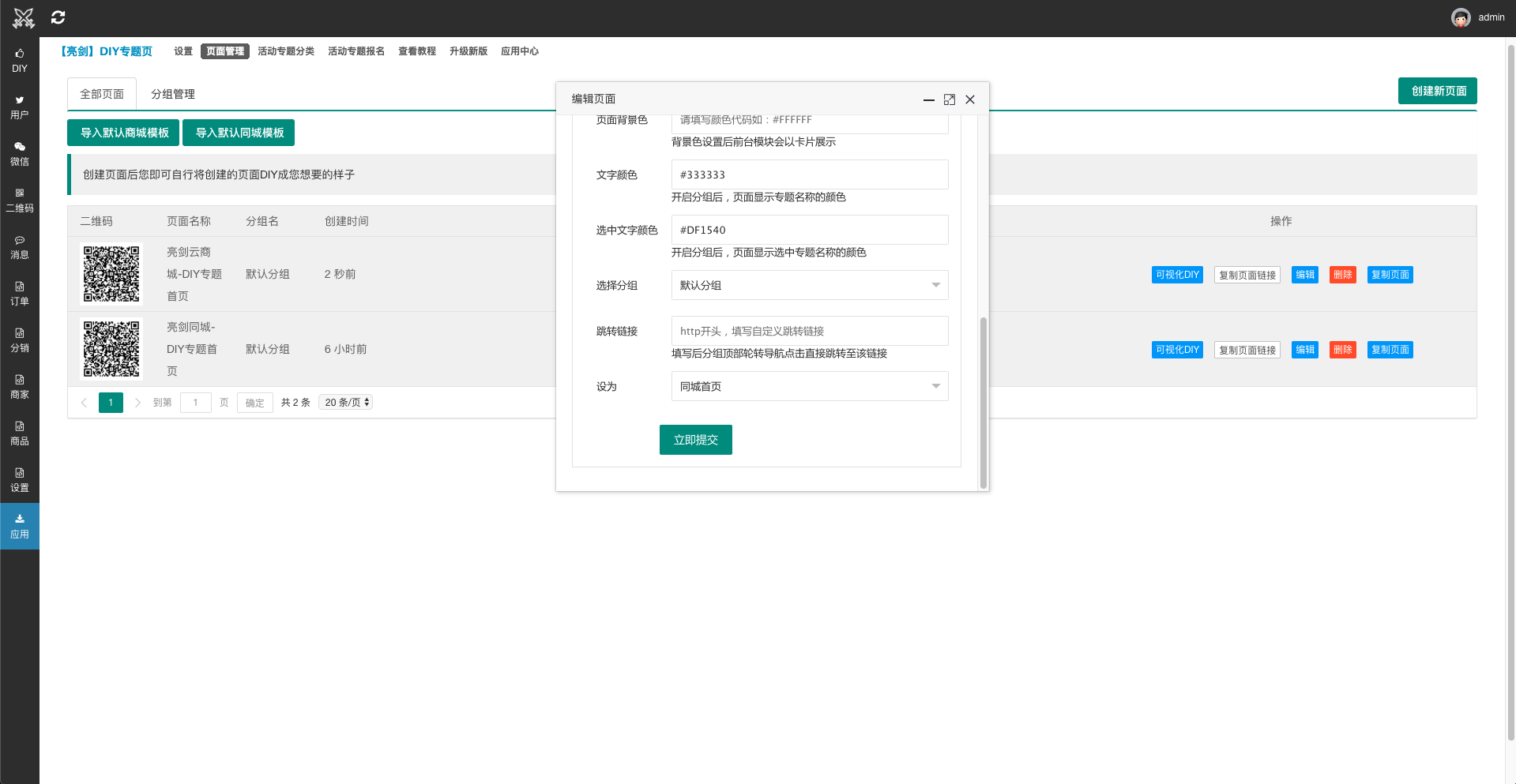Go to previous page arrow in pagination
The width and height of the screenshot is (1516, 784).
(84, 403)
